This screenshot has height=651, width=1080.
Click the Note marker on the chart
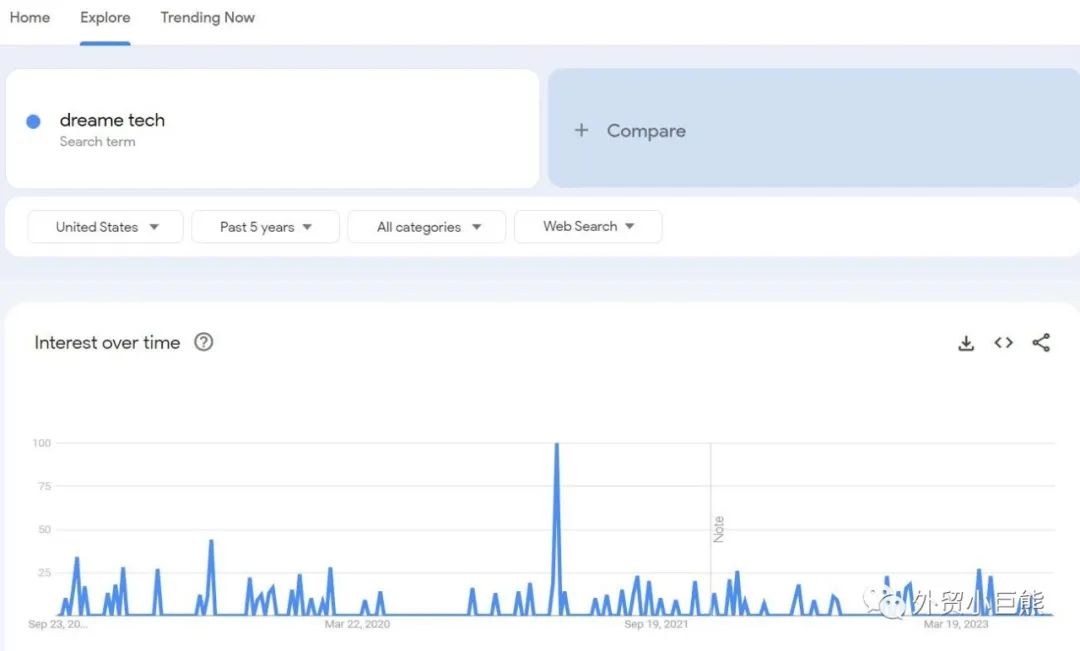pos(718,529)
